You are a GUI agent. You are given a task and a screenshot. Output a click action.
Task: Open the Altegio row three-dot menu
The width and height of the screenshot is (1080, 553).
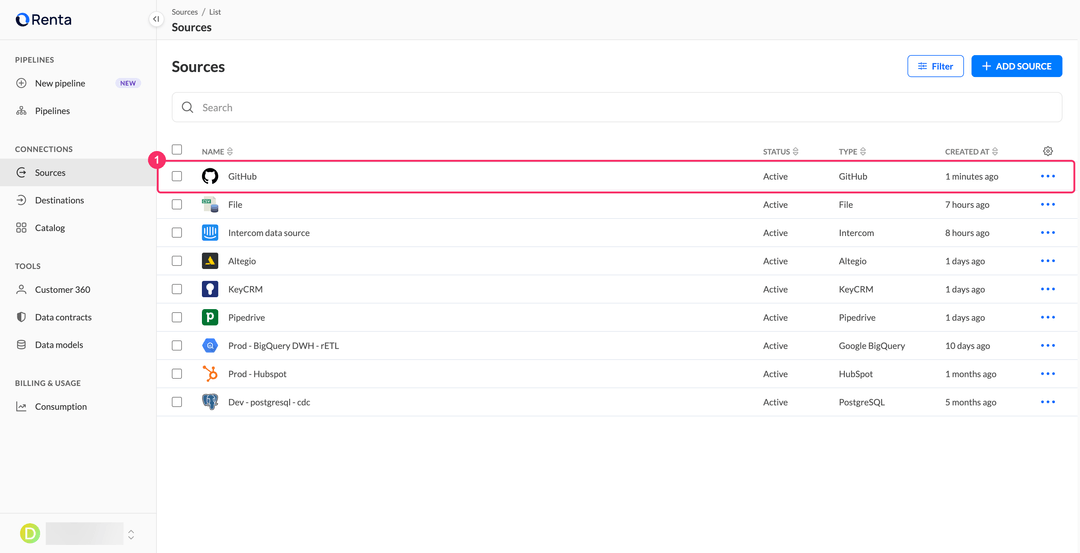(x=1048, y=261)
